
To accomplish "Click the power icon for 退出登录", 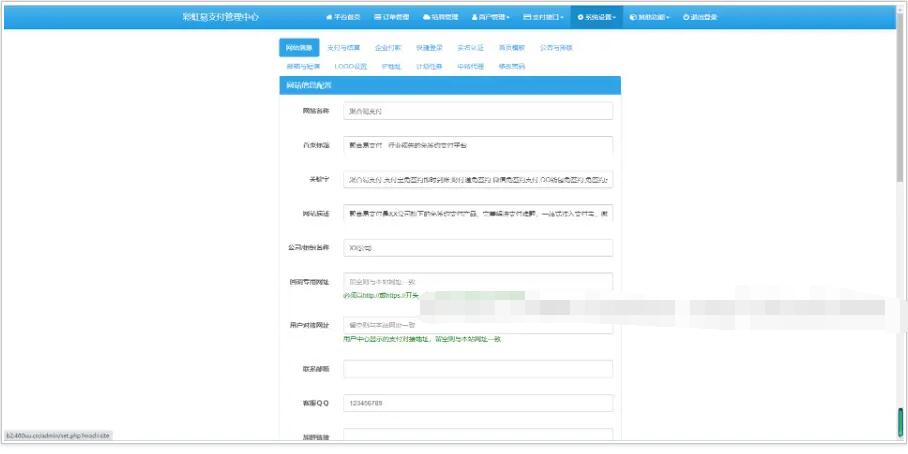I will [x=686, y=17].
